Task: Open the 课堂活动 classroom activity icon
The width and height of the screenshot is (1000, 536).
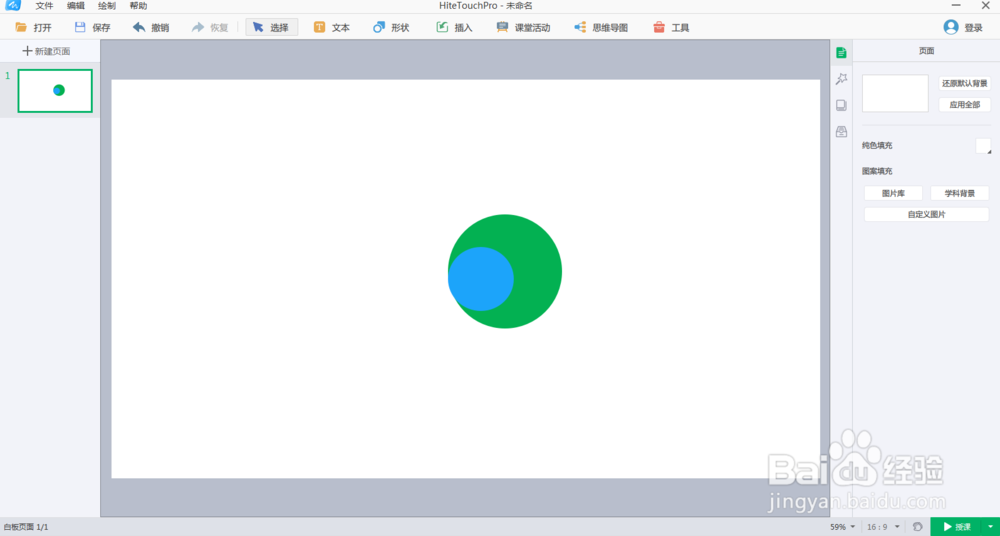Action: [x=503, y=27]
